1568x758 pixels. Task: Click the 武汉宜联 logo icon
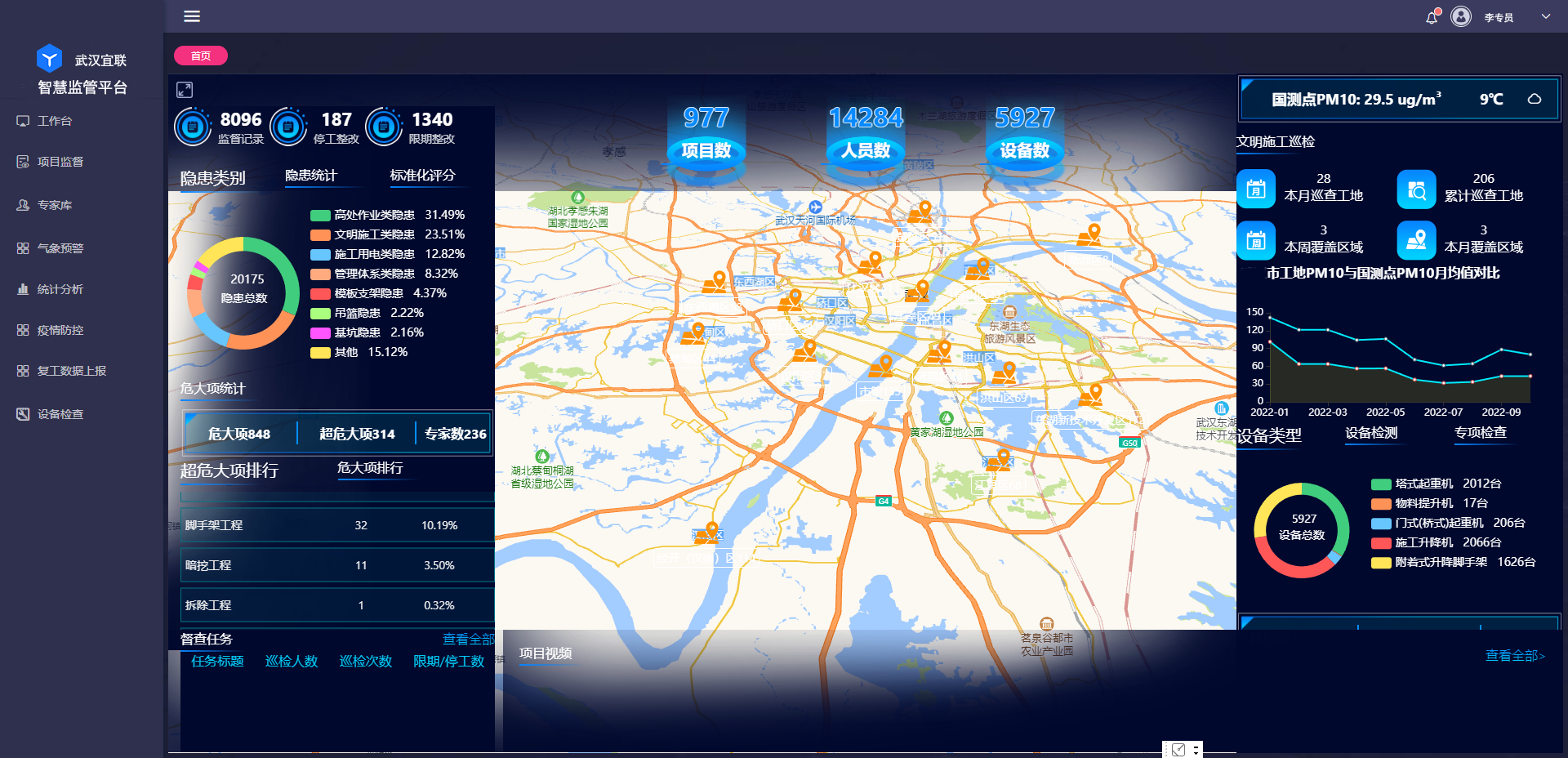50,58
